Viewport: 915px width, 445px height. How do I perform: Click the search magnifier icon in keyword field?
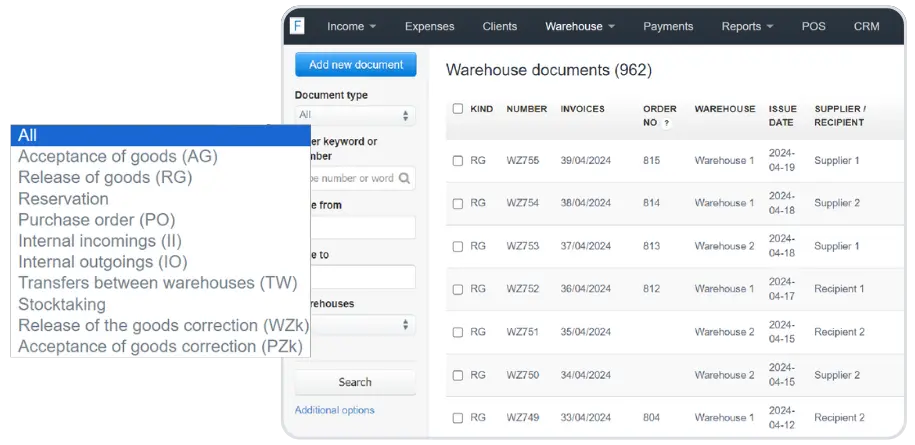[x=404, y=178]
